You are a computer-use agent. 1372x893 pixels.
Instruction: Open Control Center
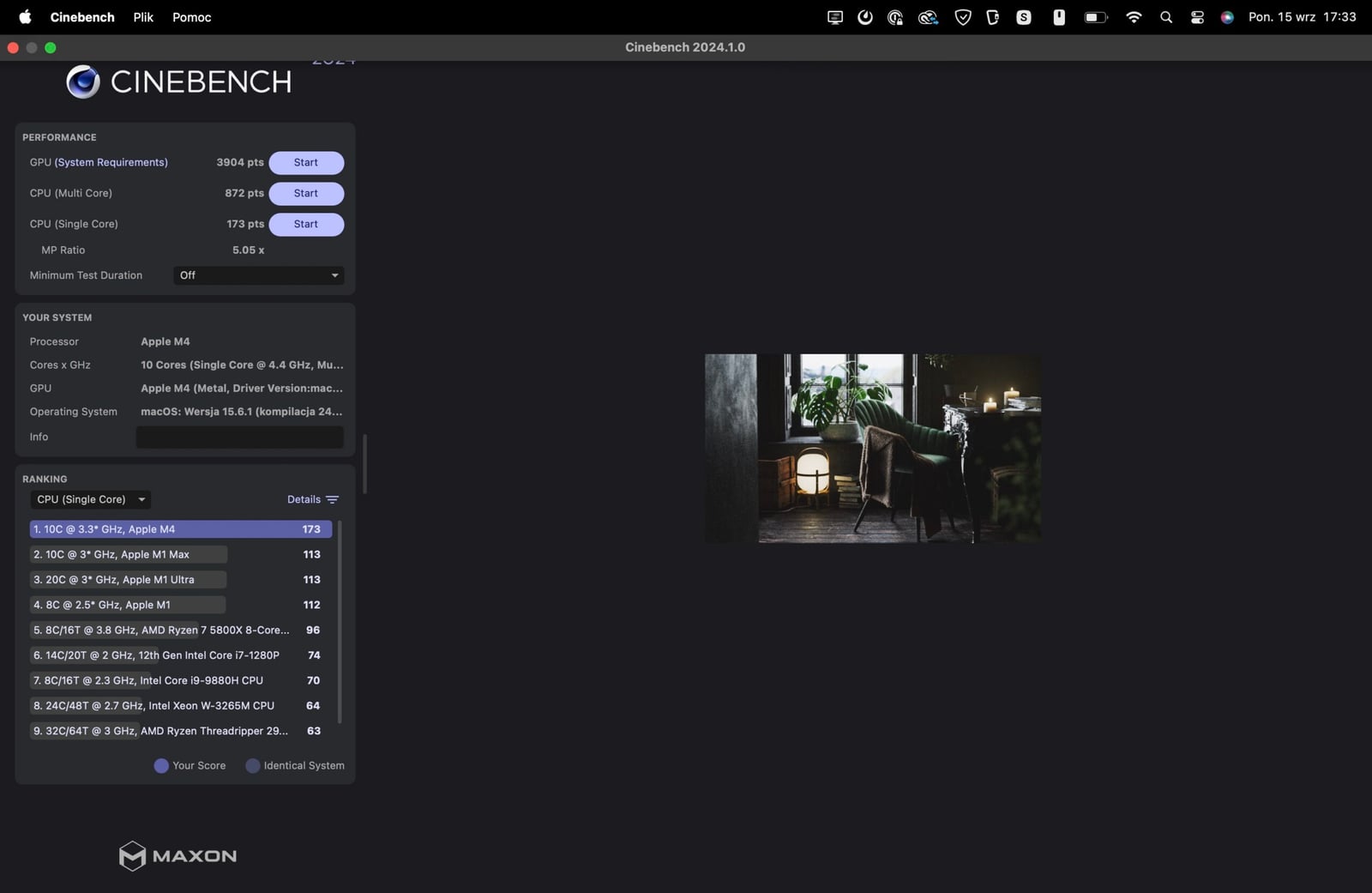tap(1197, 17)
